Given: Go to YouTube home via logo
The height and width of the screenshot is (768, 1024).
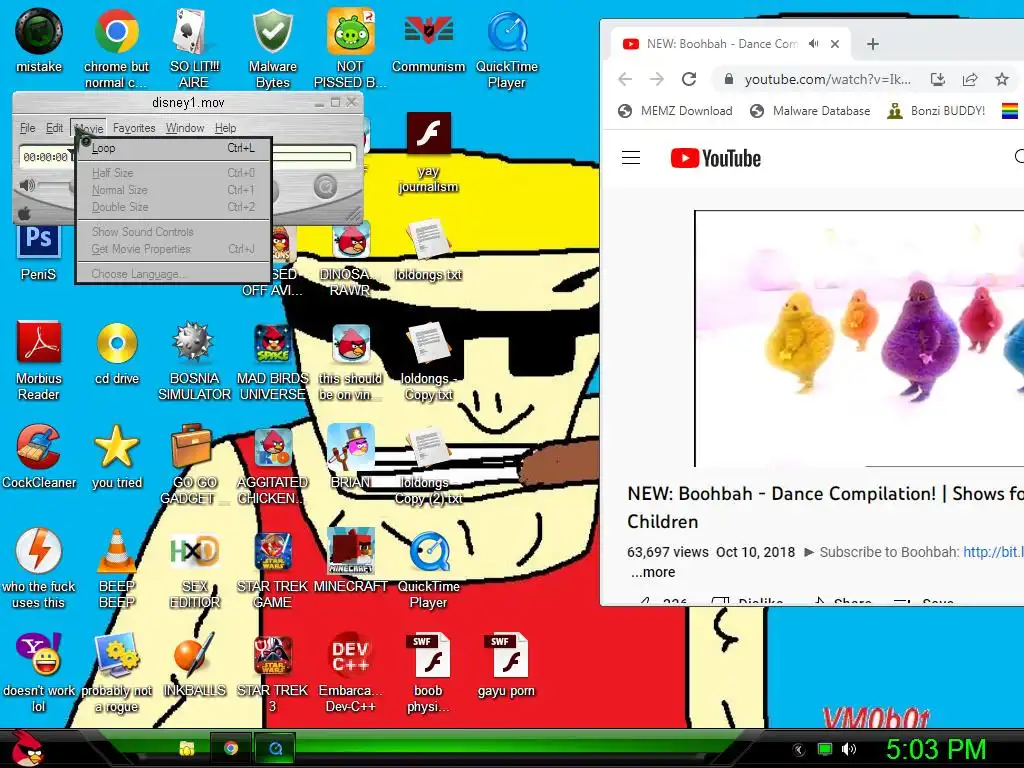Looking at the screenshot, I should pyautogui.click(x=716, y=158).
